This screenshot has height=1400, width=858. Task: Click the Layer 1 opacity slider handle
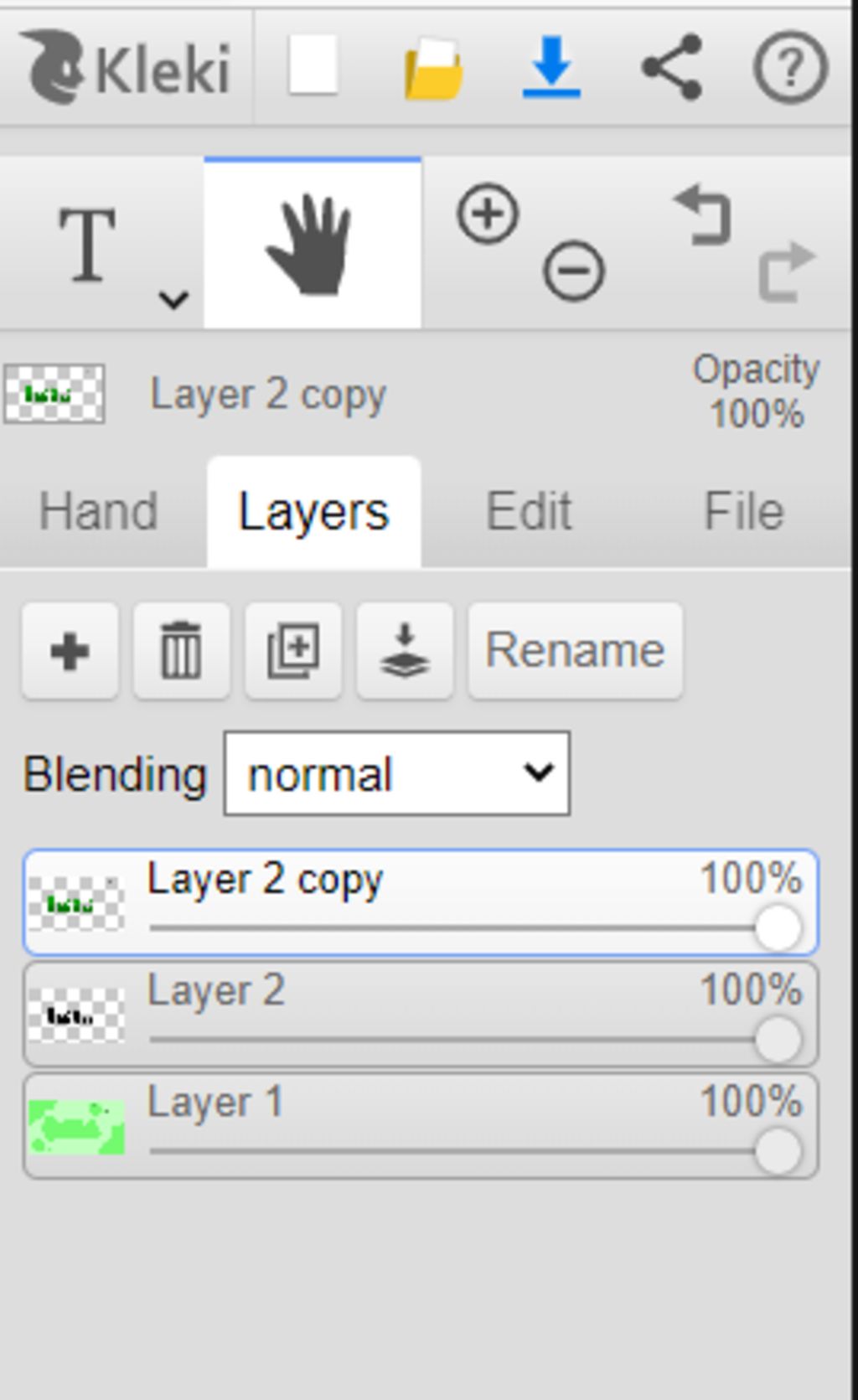click(778, 1151)
